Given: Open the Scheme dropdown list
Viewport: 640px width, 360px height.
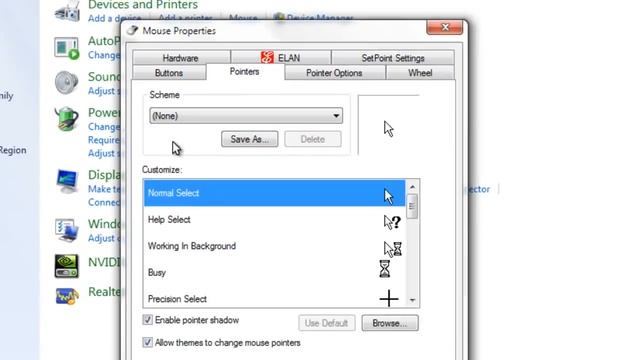Looking at the screenshot, I should click(x=246, y=116).
